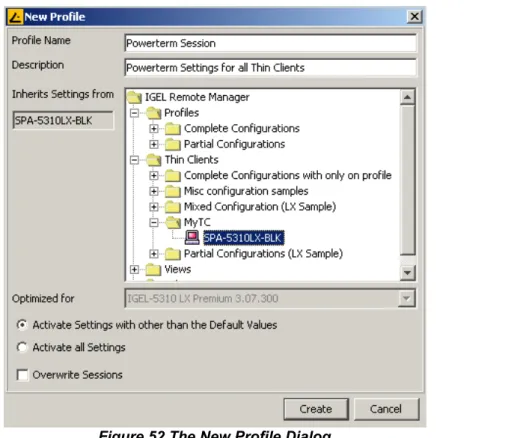Click the Thin Clients folder icon
Viewport: 520px width, 438px height.
[154, 160]
